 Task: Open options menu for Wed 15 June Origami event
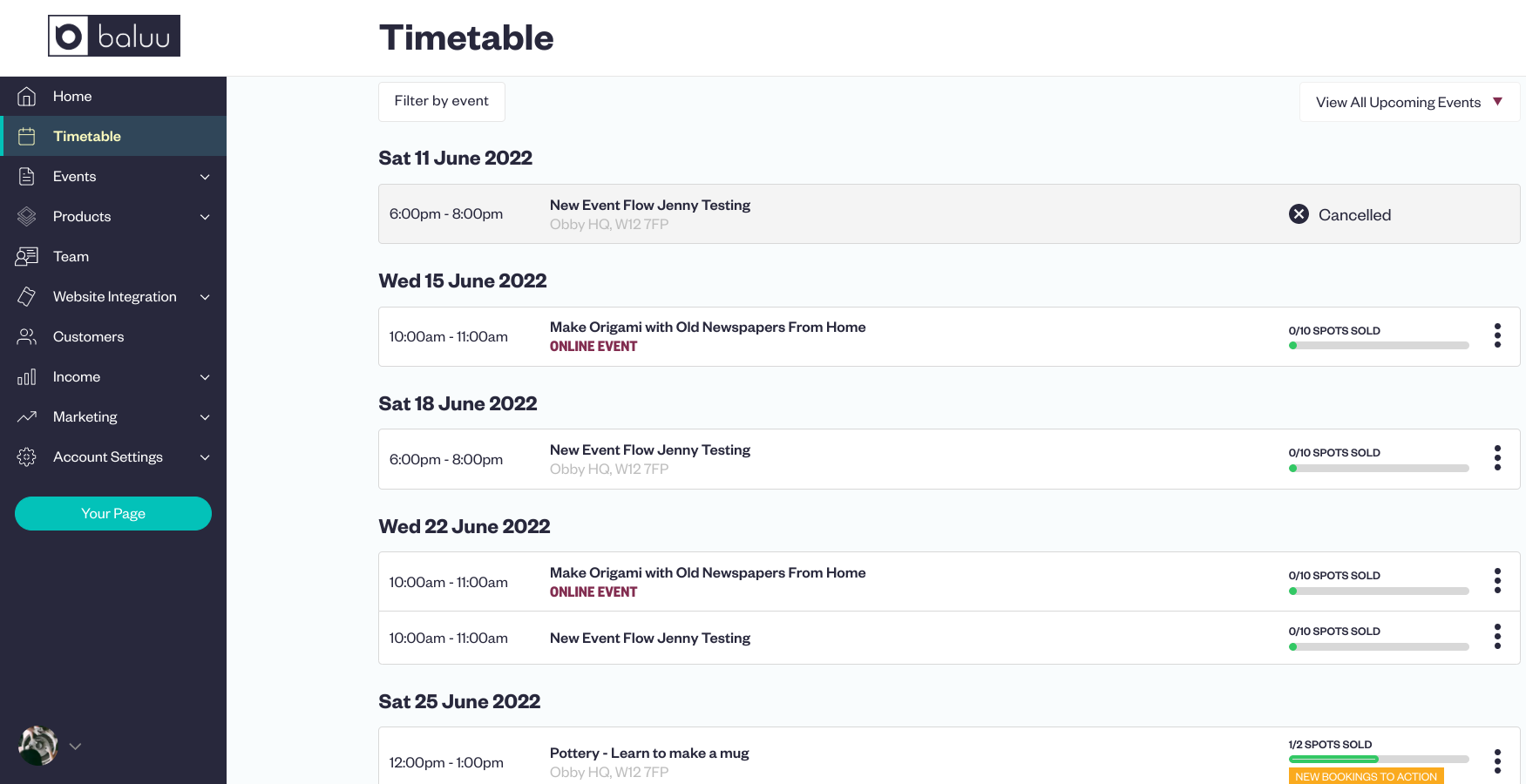pos(1497,335)
